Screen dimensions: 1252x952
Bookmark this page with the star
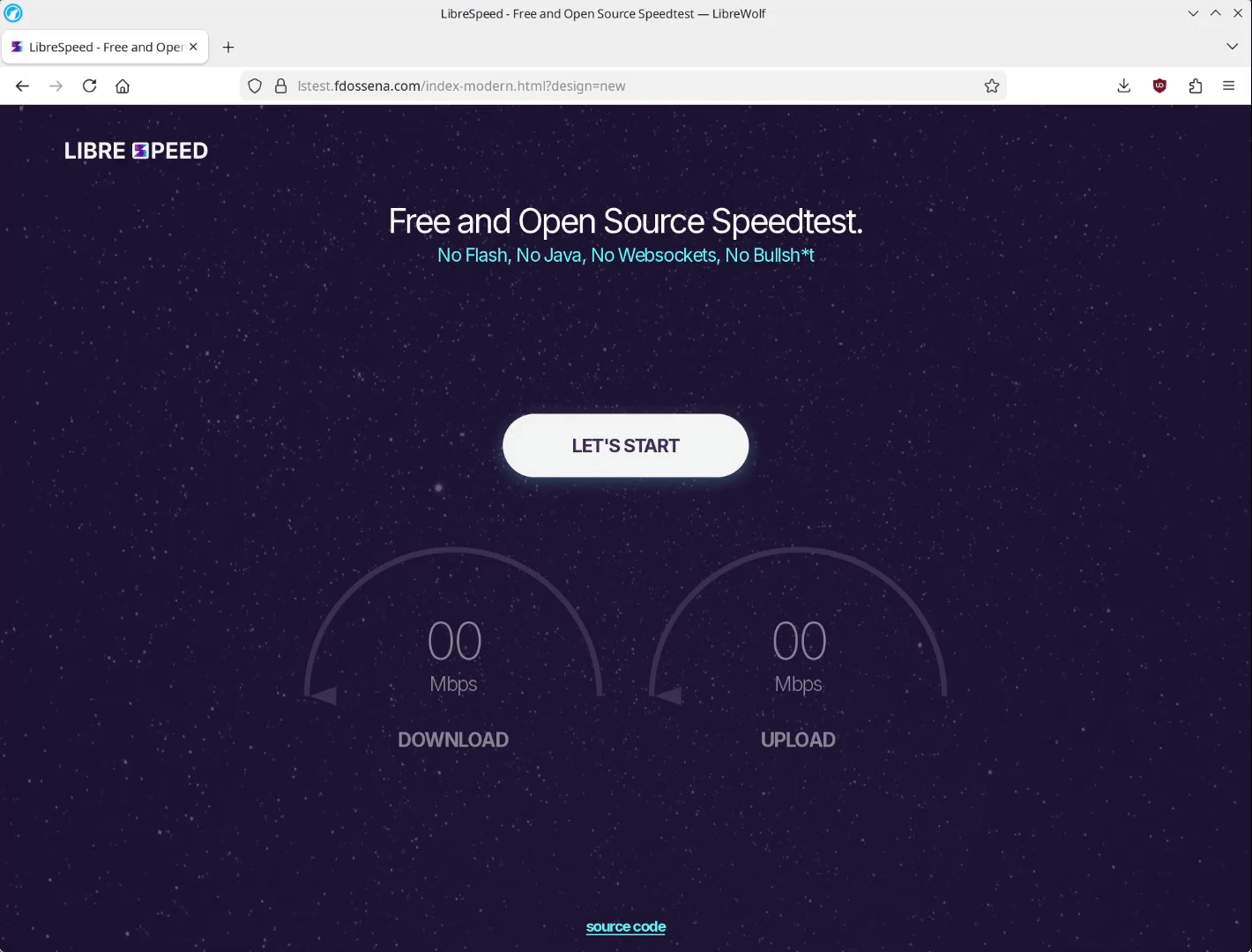coord(992,86)
